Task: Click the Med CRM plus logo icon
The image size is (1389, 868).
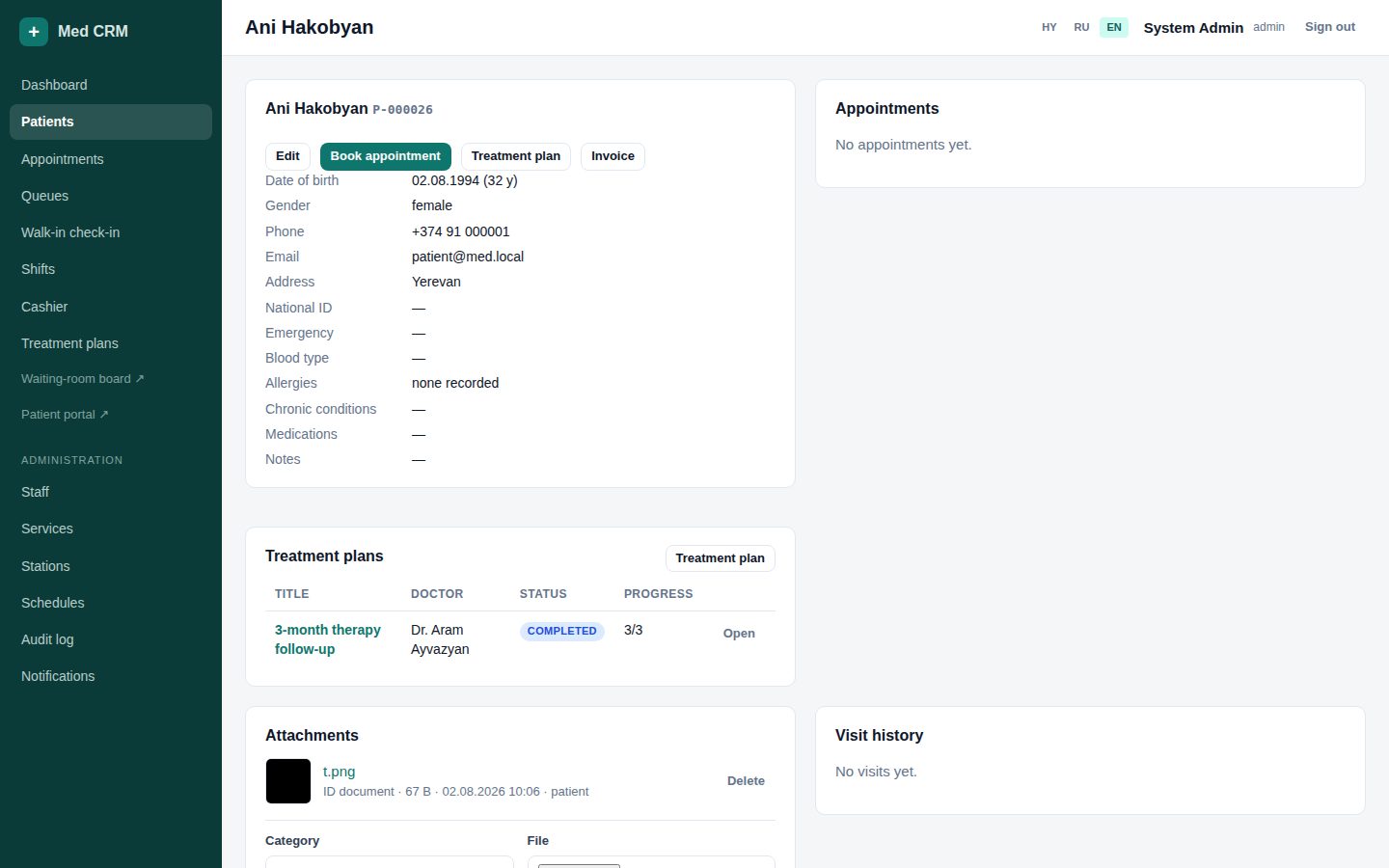Action: [34, 31]
